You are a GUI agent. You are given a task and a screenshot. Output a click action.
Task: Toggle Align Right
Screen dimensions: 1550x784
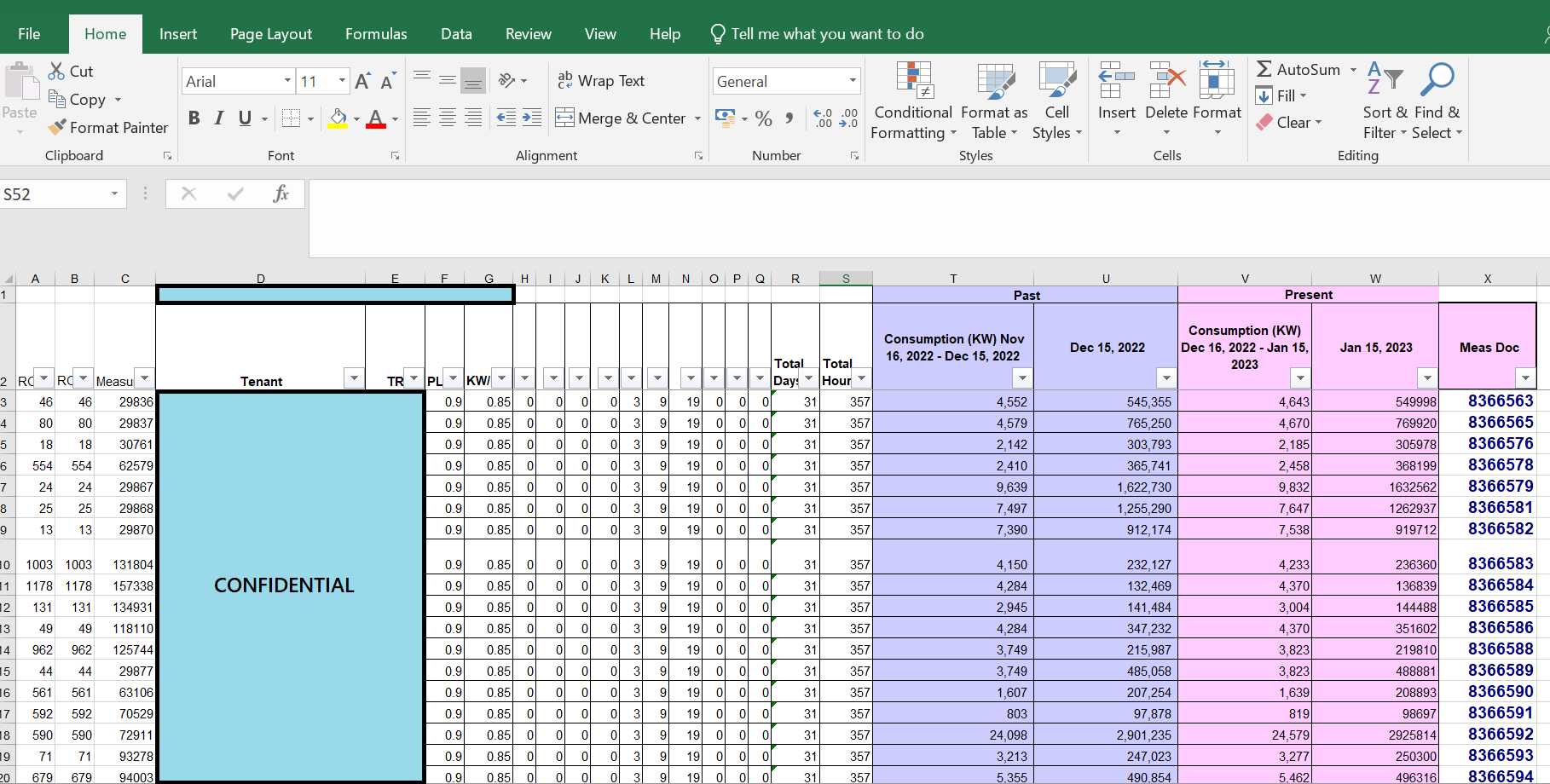pyautogui.click(x=473, y=118)
